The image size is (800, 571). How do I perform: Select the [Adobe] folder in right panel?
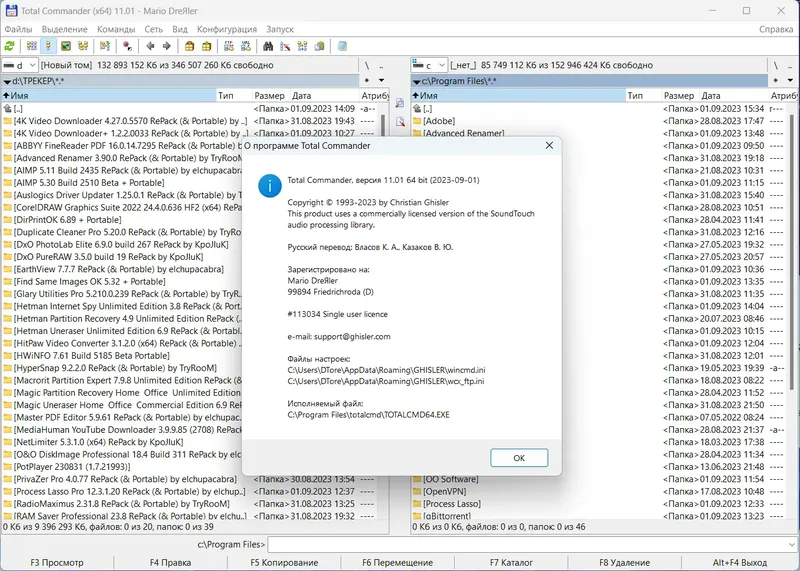click(x=434, y=121)
